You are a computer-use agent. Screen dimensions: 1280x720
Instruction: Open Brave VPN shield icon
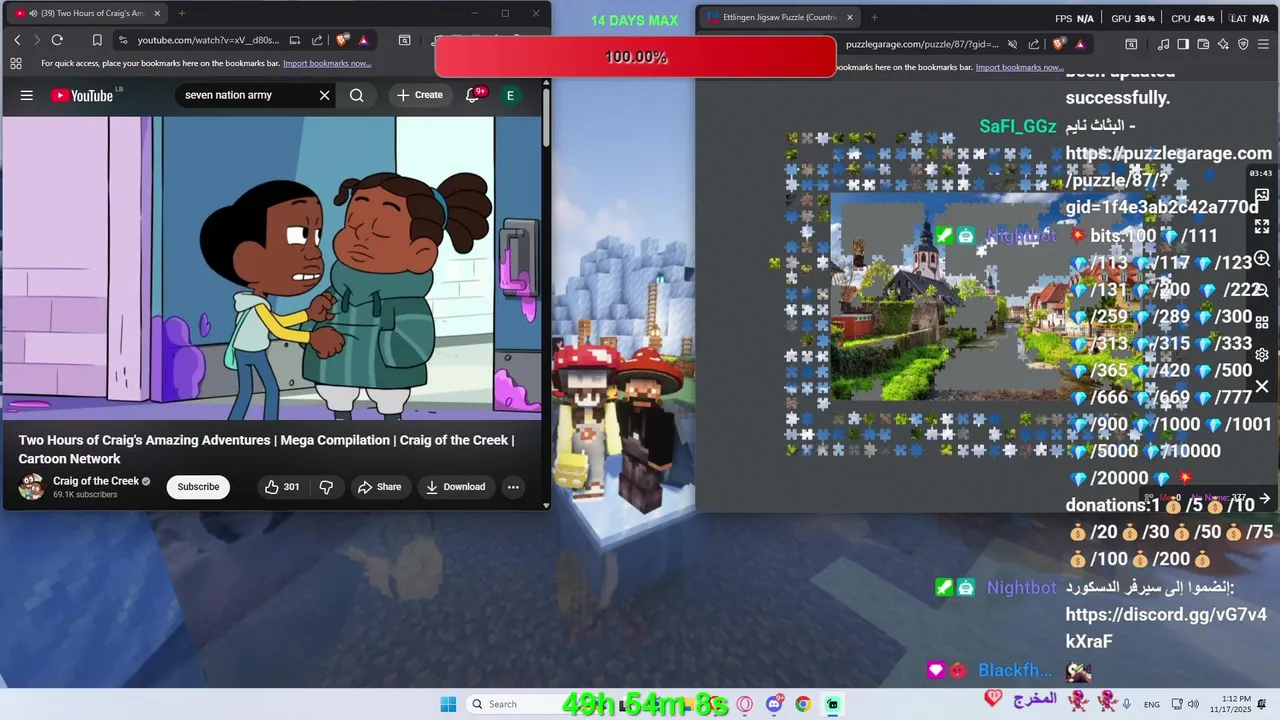(1243, 44)
